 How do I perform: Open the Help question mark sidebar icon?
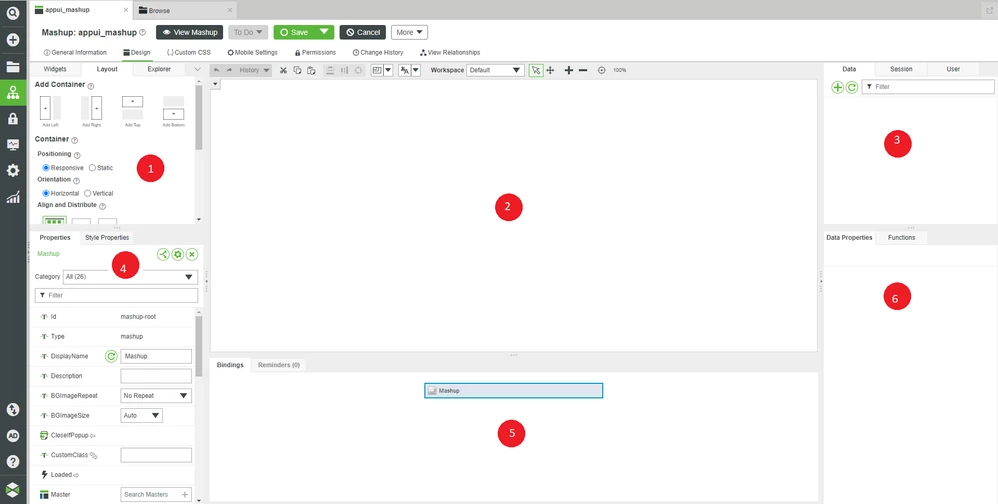13,462
